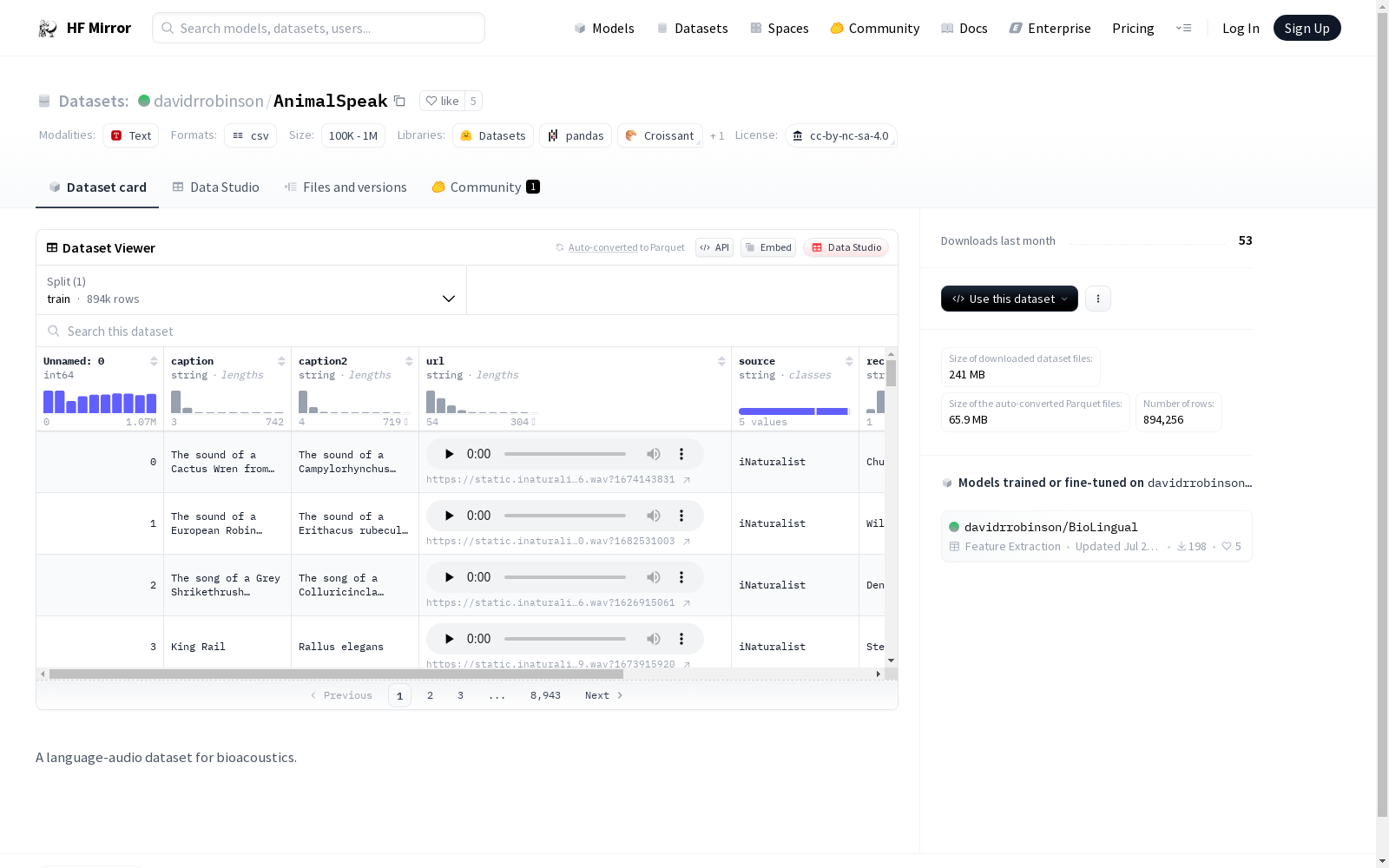Open audio options menu in row 2
This screenshot has height=868, width=1389.
pyautogui.click(x=681, y=577)
